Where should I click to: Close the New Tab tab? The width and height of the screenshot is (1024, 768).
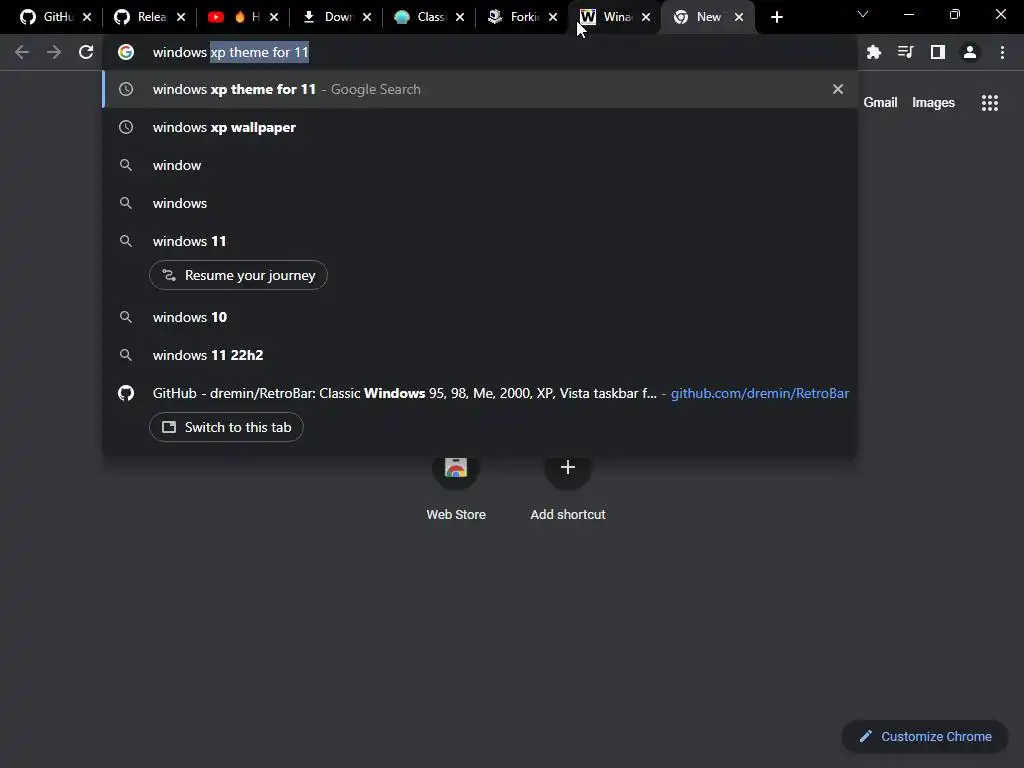tap(739, 18)
